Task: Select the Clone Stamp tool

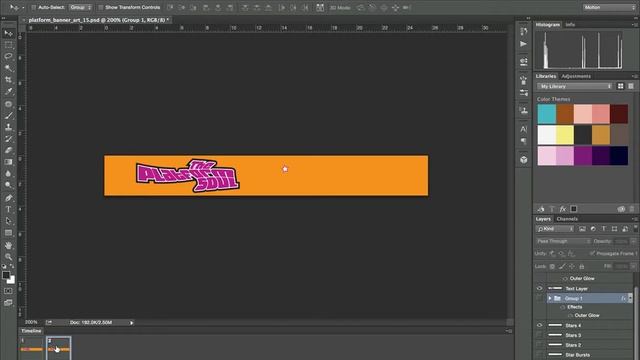Action: pos(9,127)
